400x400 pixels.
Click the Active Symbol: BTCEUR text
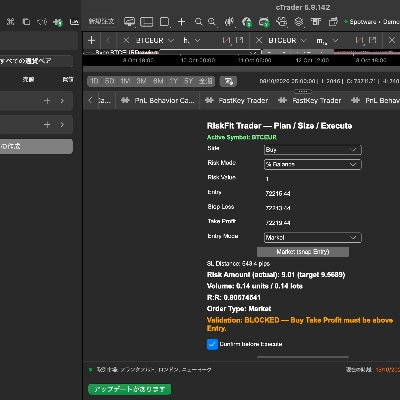tap(242, 137)
